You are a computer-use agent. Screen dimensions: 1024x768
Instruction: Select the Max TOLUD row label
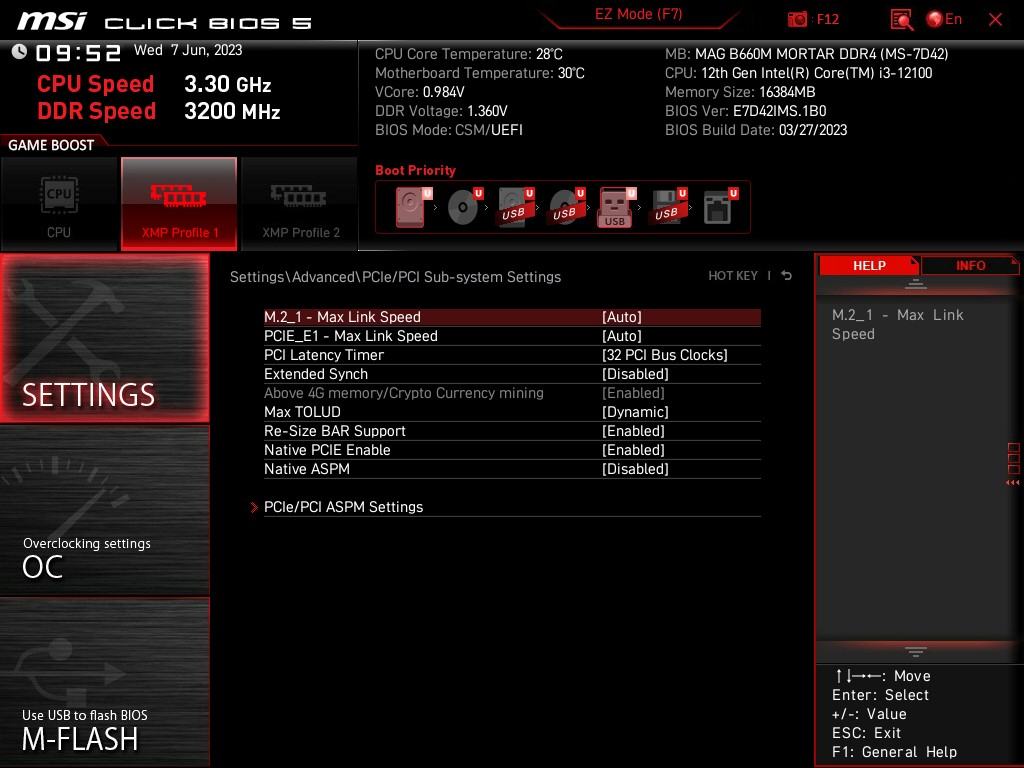tap(302, 412)
